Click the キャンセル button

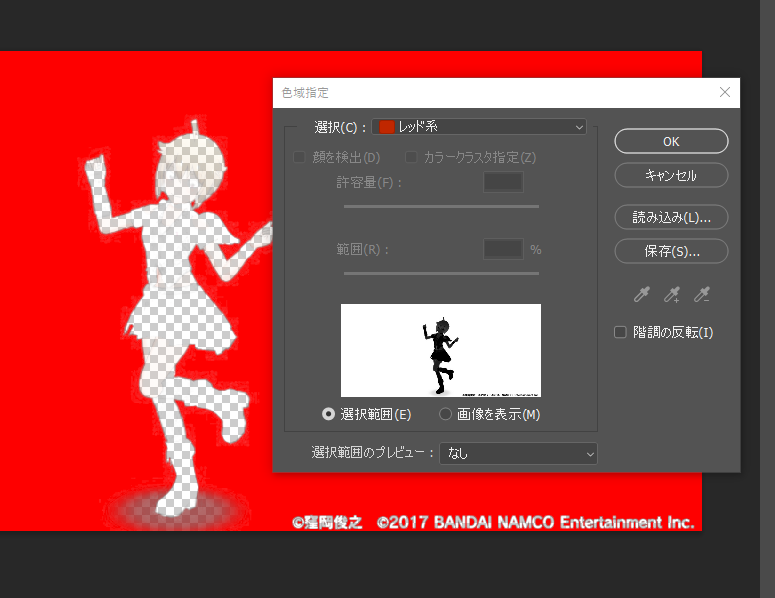coord(671,175)
